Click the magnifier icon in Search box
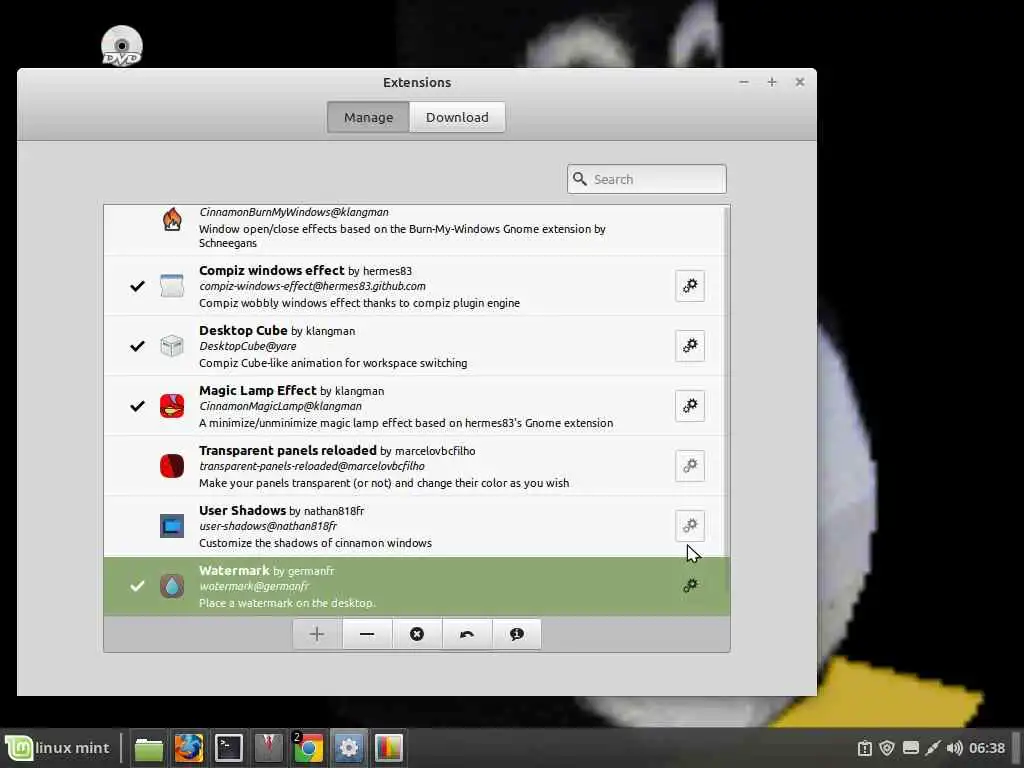Image resolution: width=1024 pixels, height=768 pixels. [x=579, y=179]
